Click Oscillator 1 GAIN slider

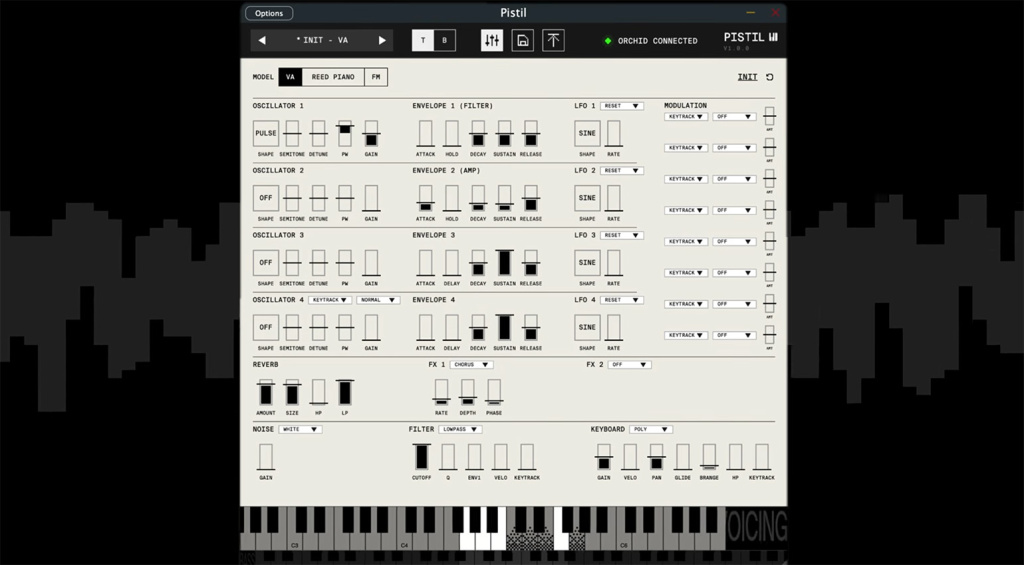pyautogui.click(x=371, y=133)
